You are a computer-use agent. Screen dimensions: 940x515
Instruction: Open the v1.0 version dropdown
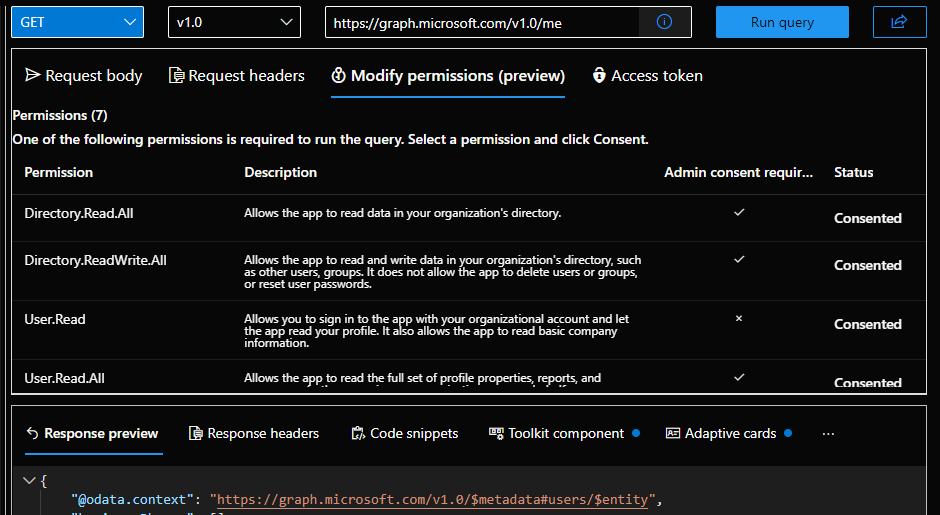234,22
